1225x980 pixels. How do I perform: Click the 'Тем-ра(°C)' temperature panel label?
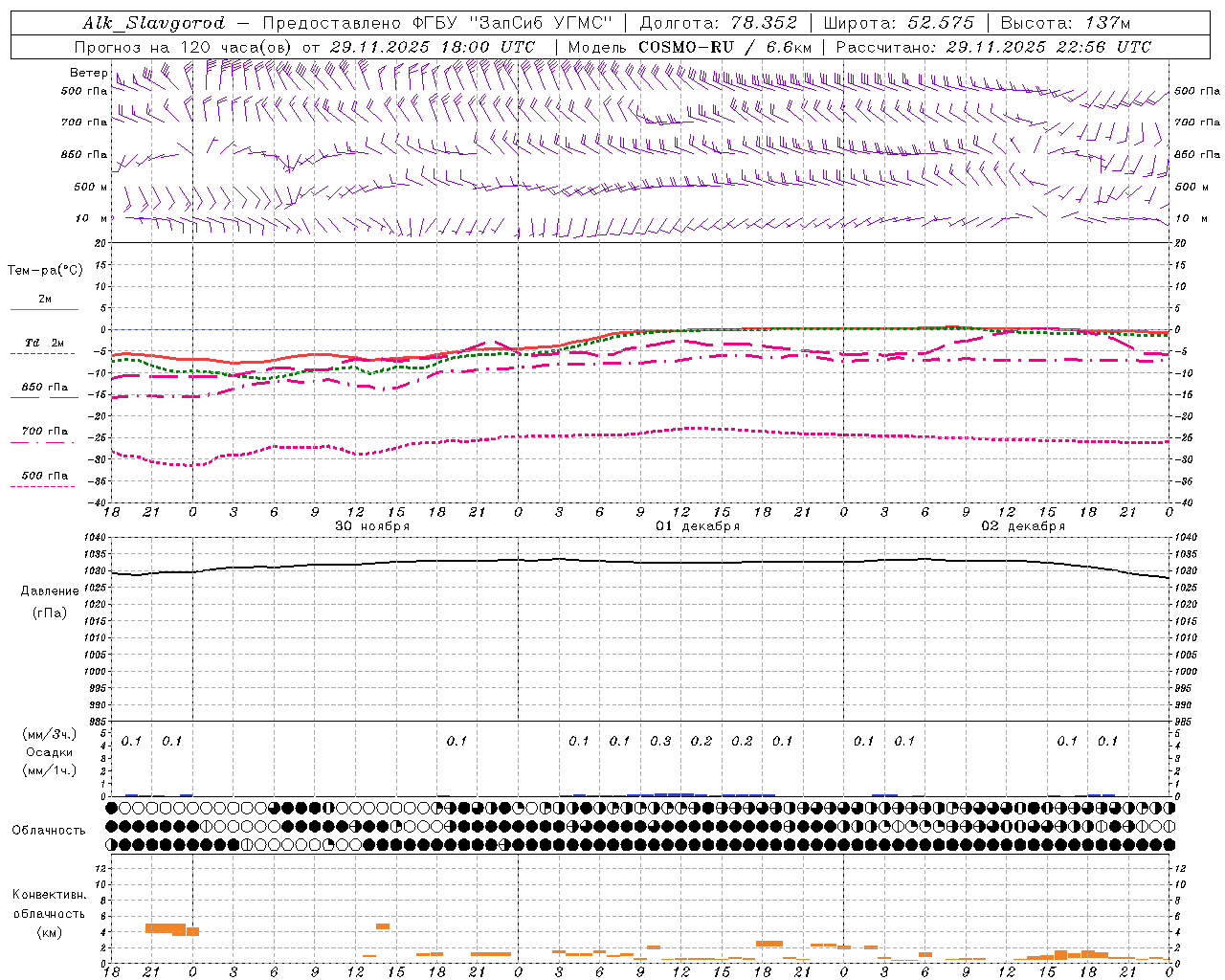(x=45, y=271)
